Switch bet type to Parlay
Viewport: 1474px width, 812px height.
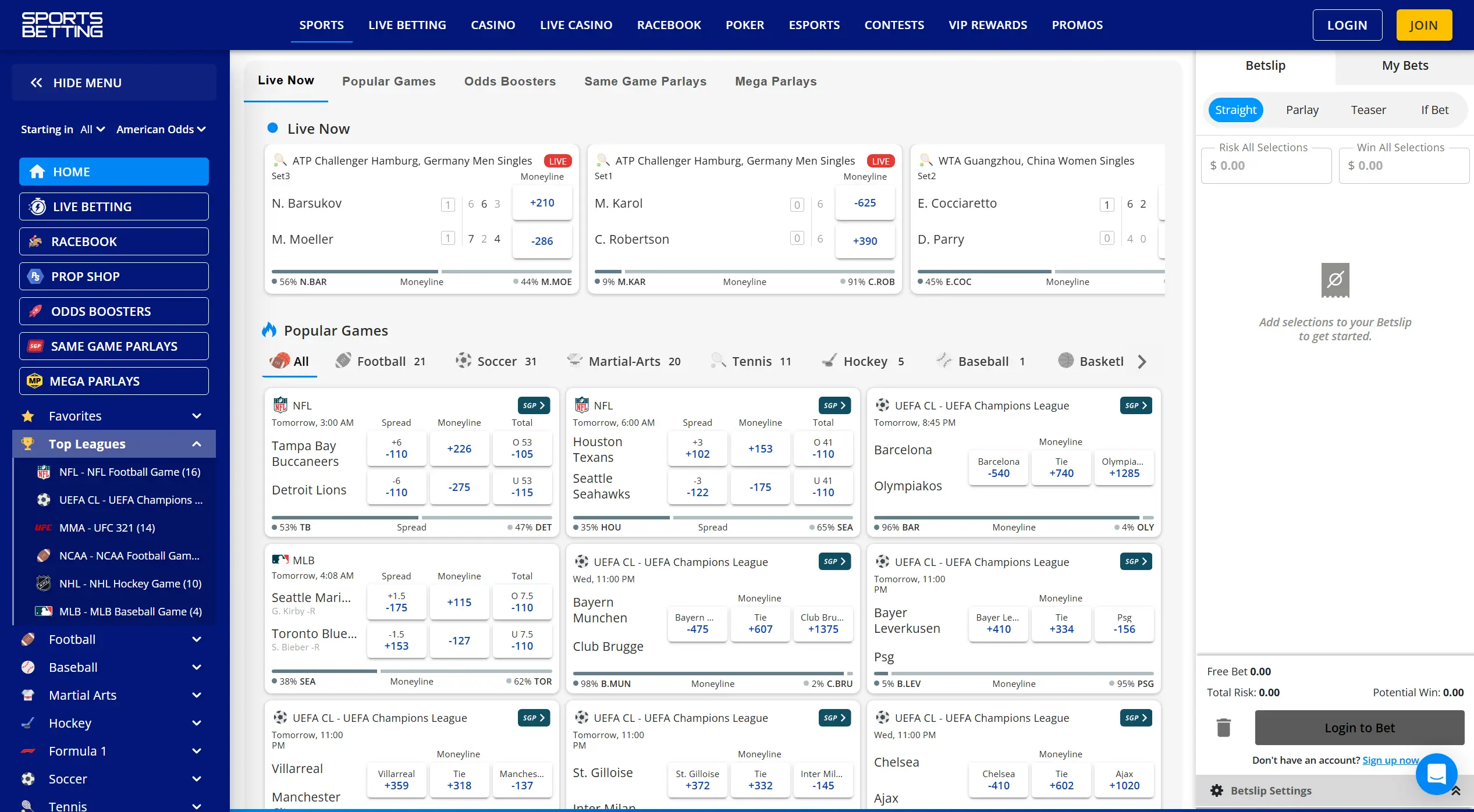[1302, 110]
